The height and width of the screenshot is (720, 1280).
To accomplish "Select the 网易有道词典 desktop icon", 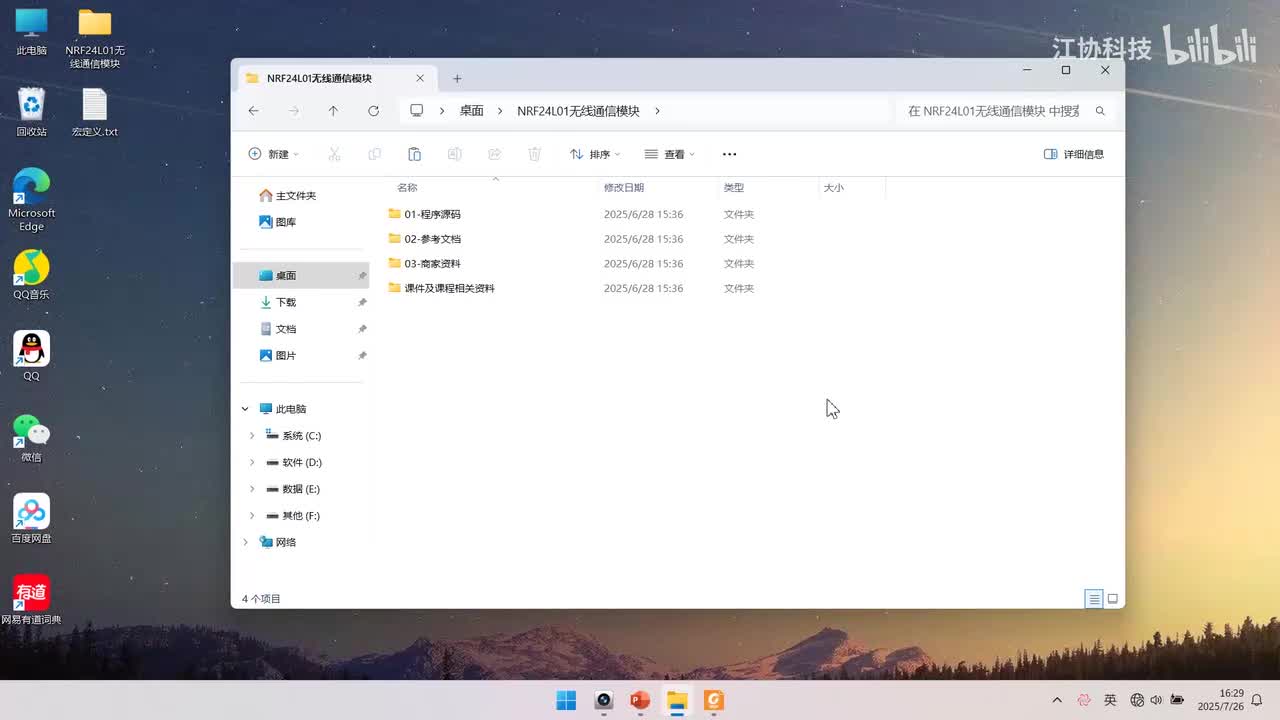I will tap(32, 599).
